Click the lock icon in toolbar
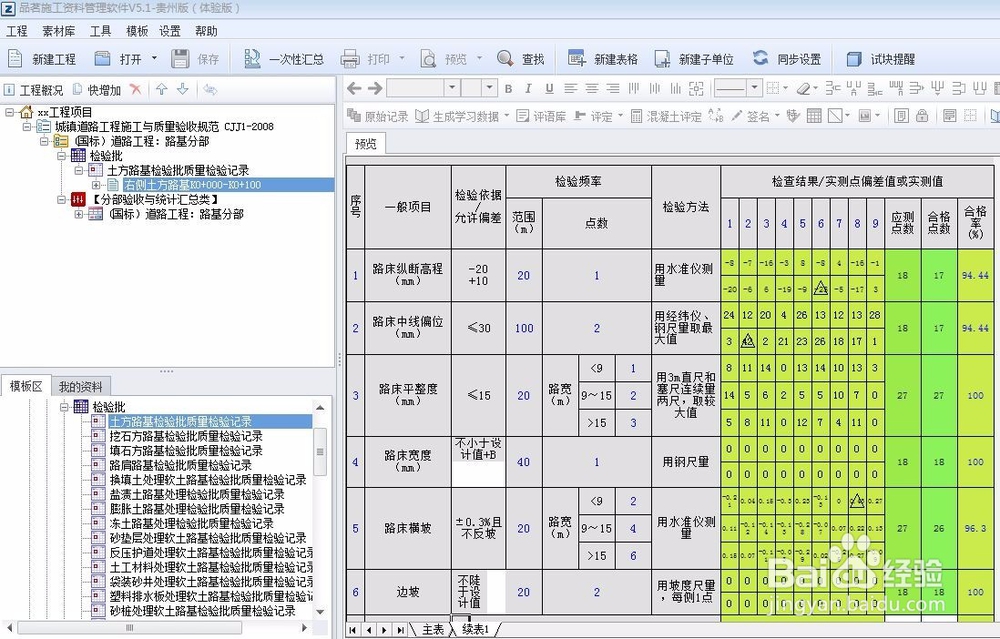The width and height of the screenshot is (1000, 639). (x=922, y=115)
